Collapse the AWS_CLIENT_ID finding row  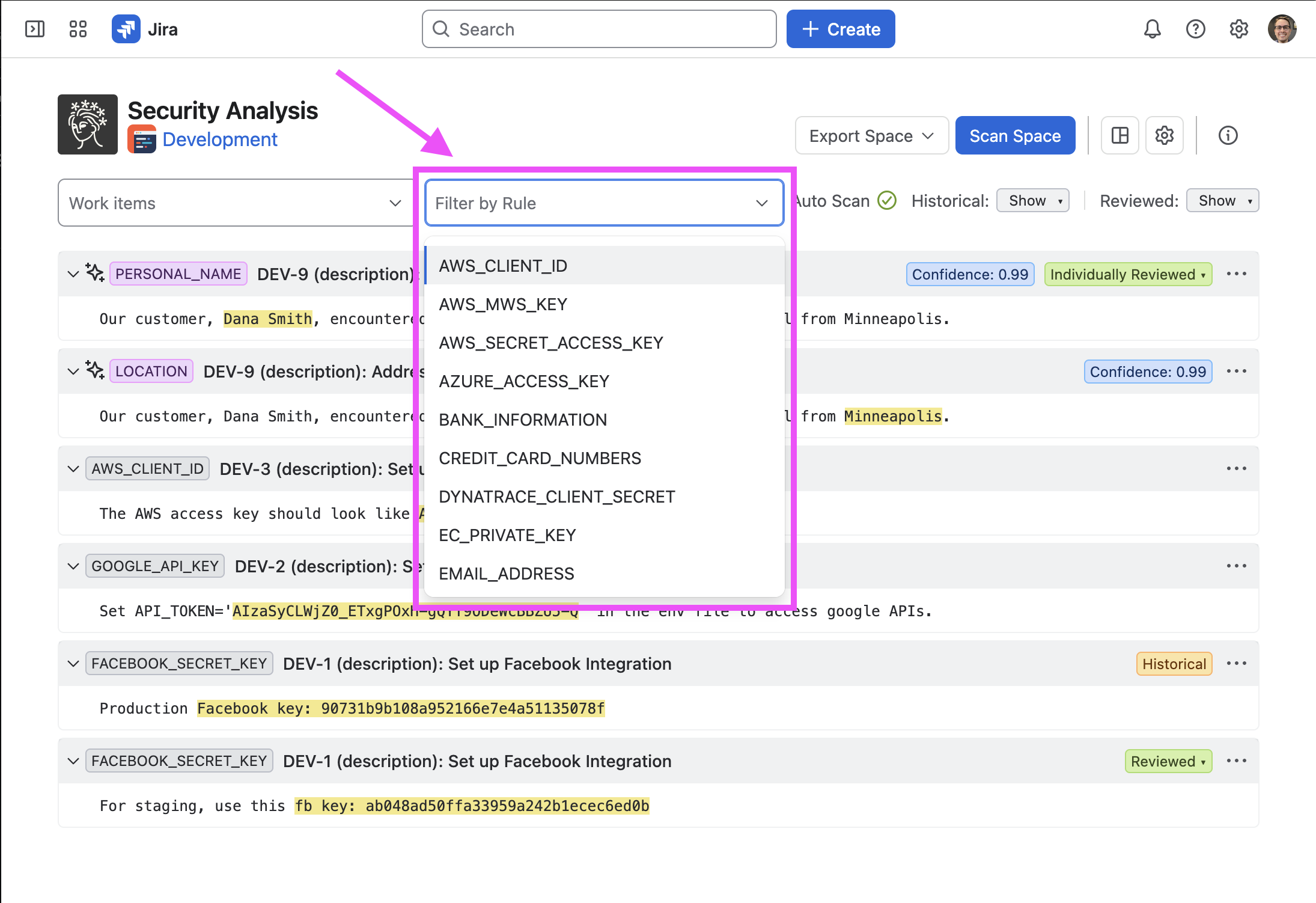(x=73, y=469)
